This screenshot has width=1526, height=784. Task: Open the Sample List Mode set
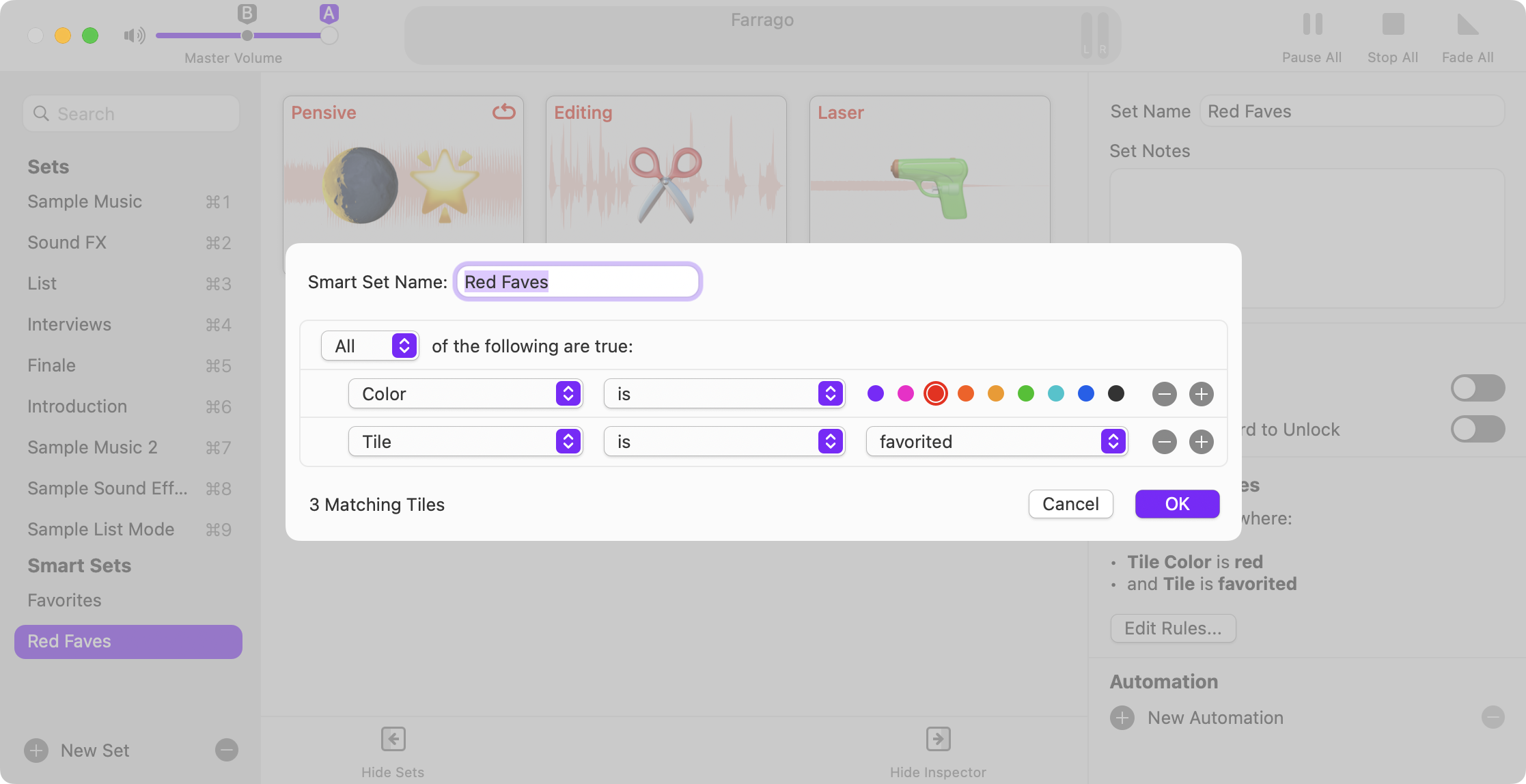click(128, 529)
